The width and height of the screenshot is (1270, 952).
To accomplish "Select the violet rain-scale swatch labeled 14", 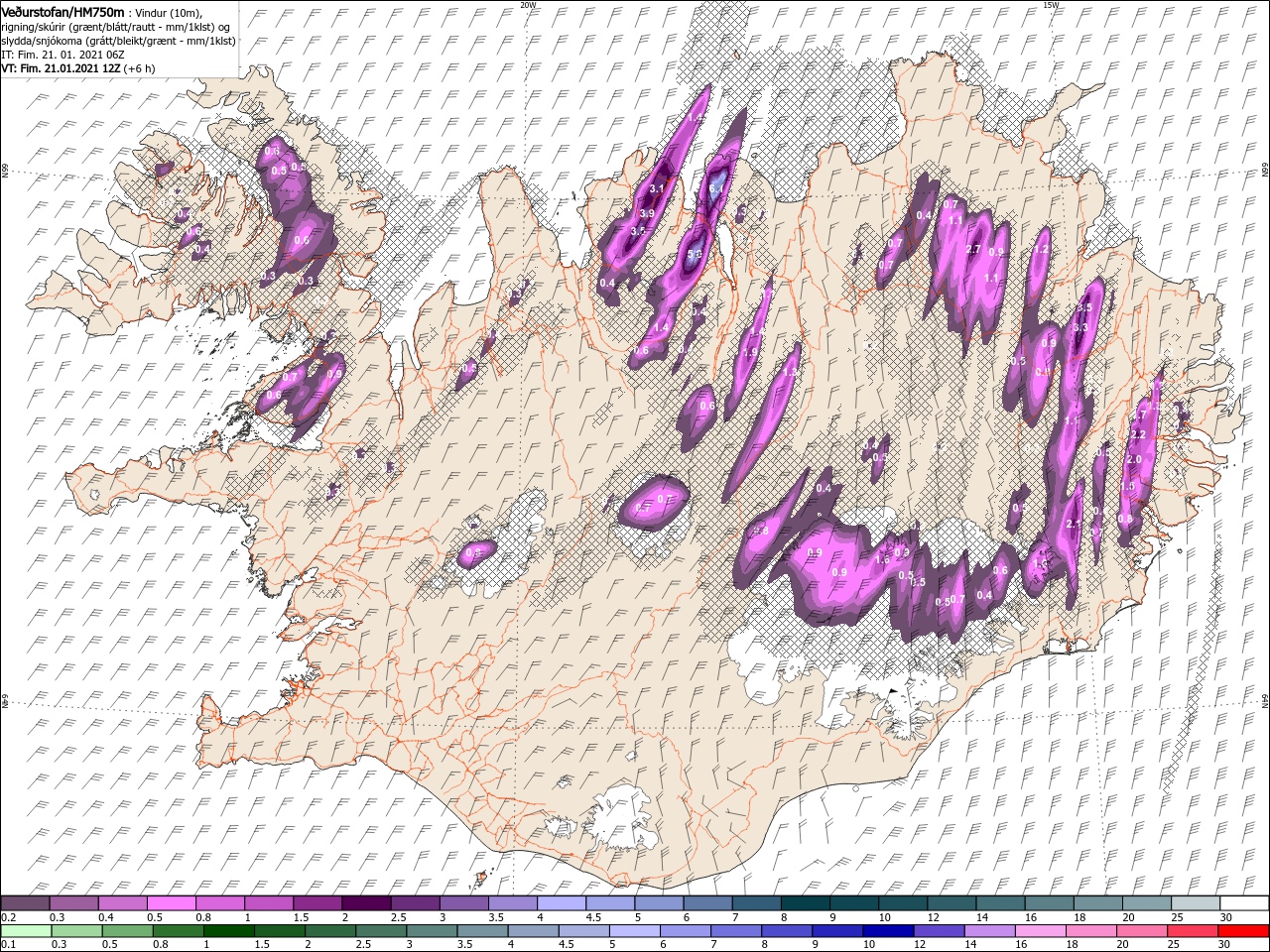I will pos(988,931).
